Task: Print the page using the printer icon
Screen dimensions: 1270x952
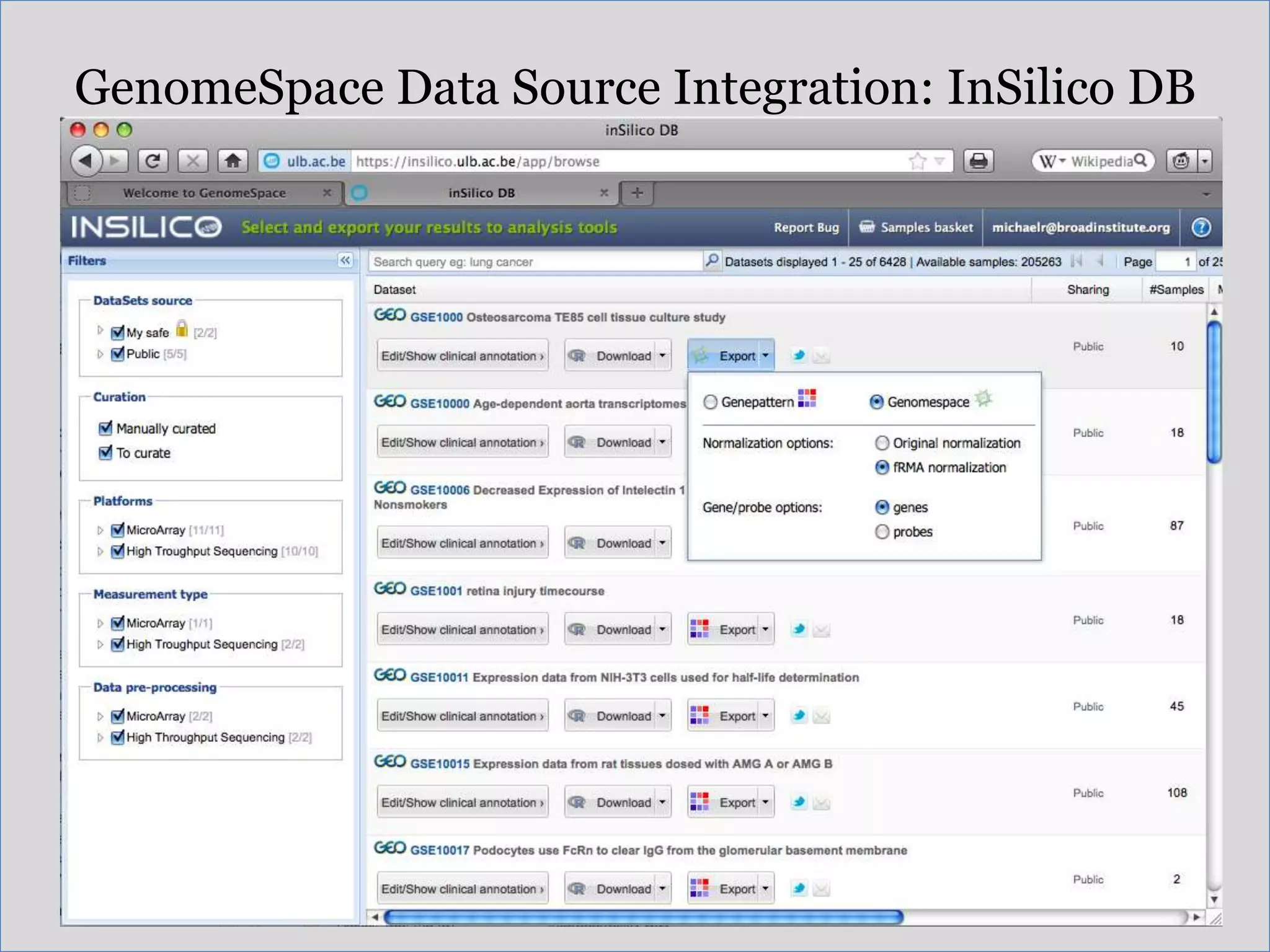Action: click(x=979, y=162)
